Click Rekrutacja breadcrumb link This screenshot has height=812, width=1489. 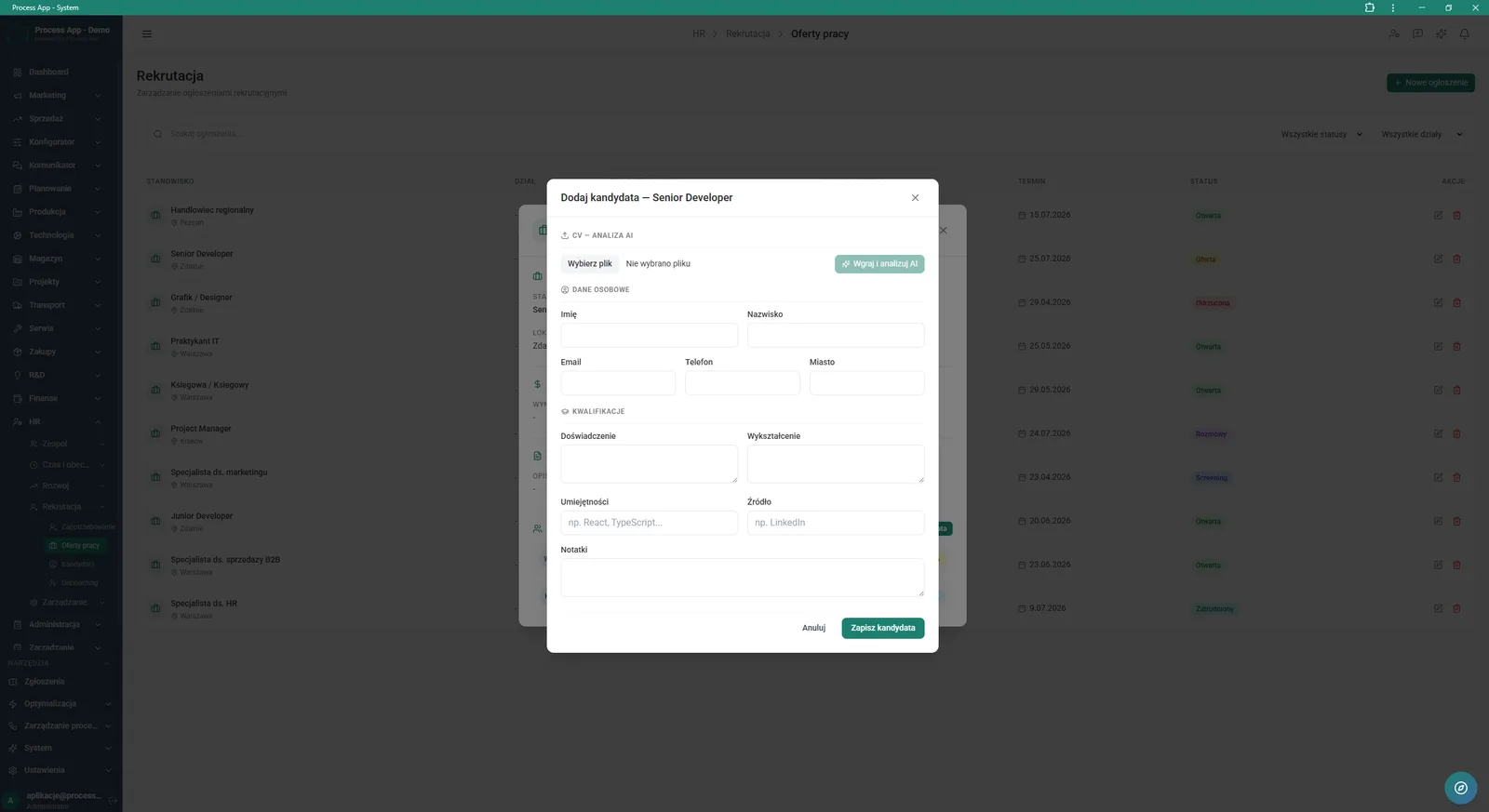coord(748,34)
